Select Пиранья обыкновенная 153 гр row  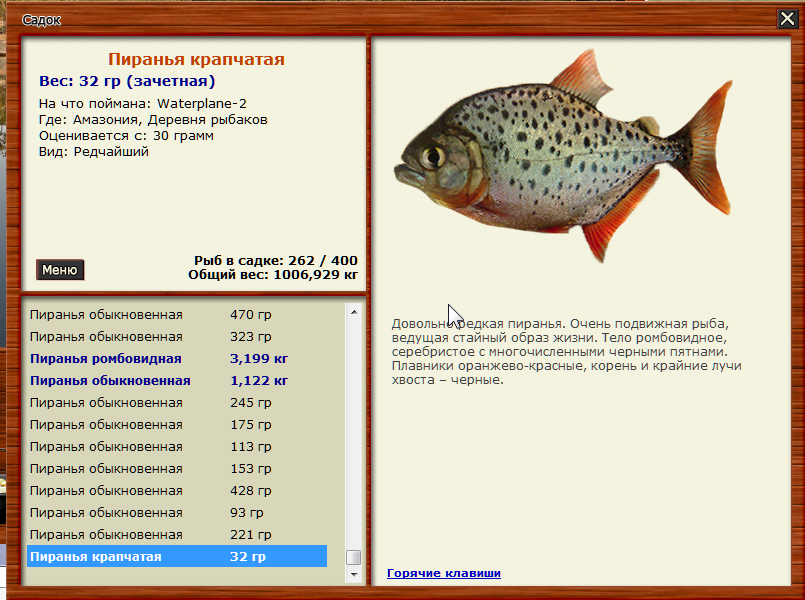[177, 469]
